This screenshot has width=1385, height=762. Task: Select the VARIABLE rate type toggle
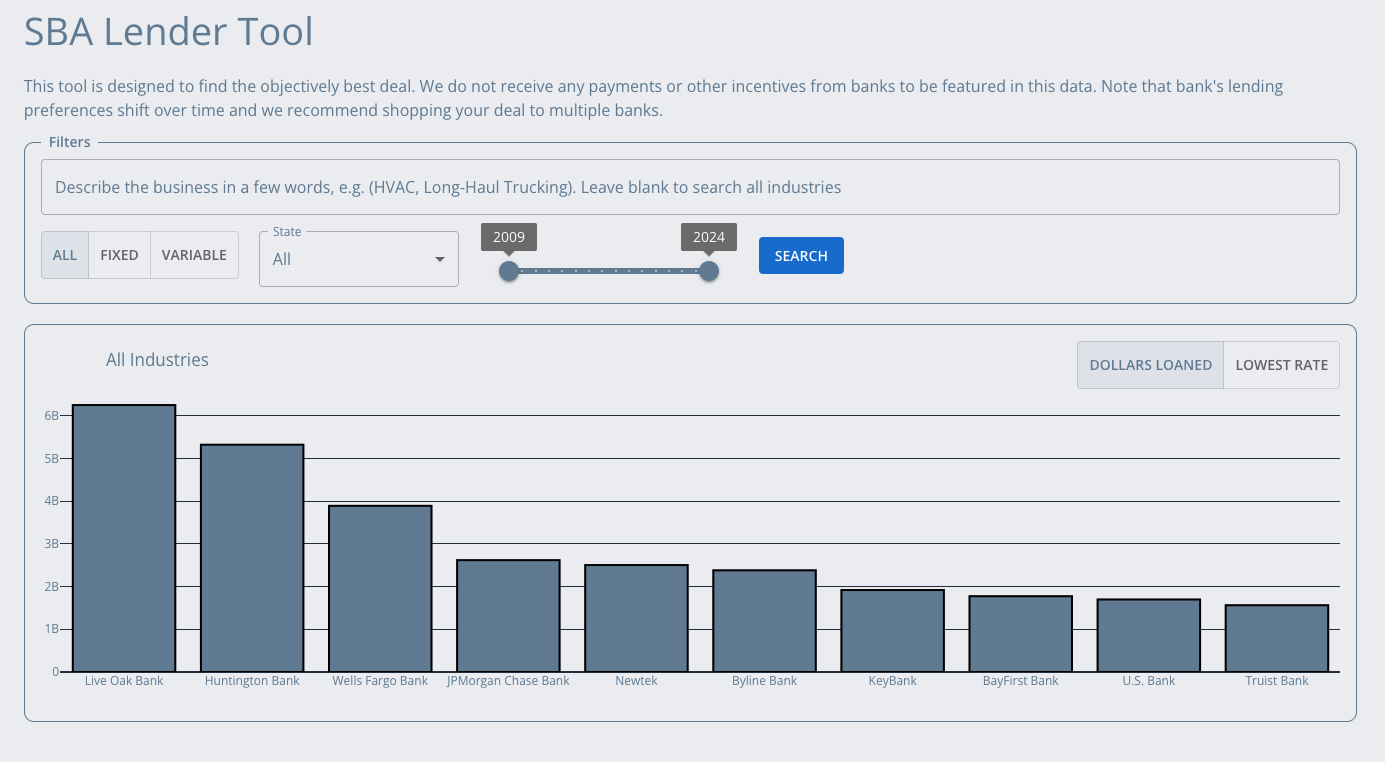(x=194, y=255)
